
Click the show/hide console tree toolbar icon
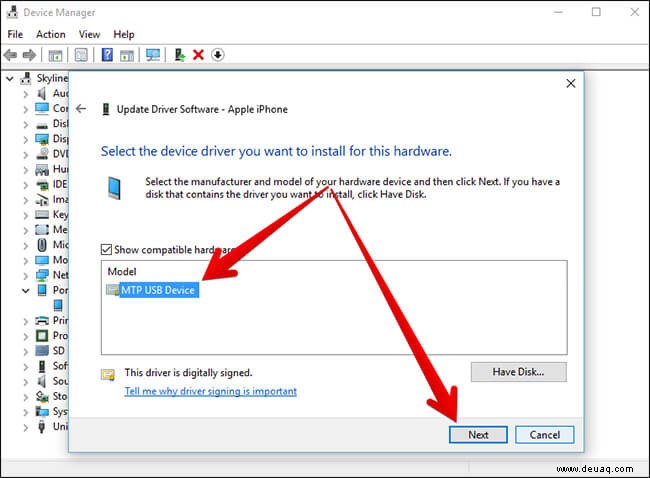coord(55,55)
